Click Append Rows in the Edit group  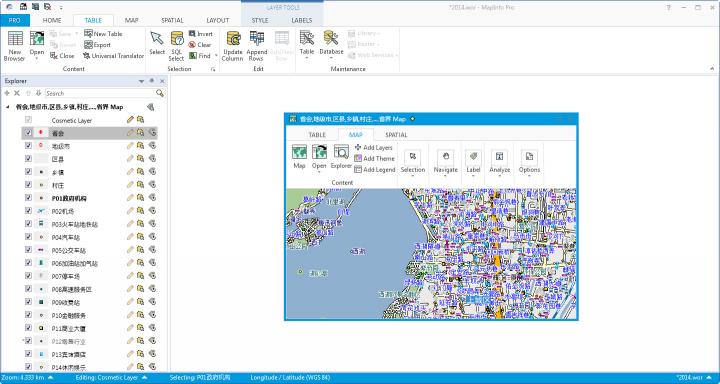coord(257,46)
